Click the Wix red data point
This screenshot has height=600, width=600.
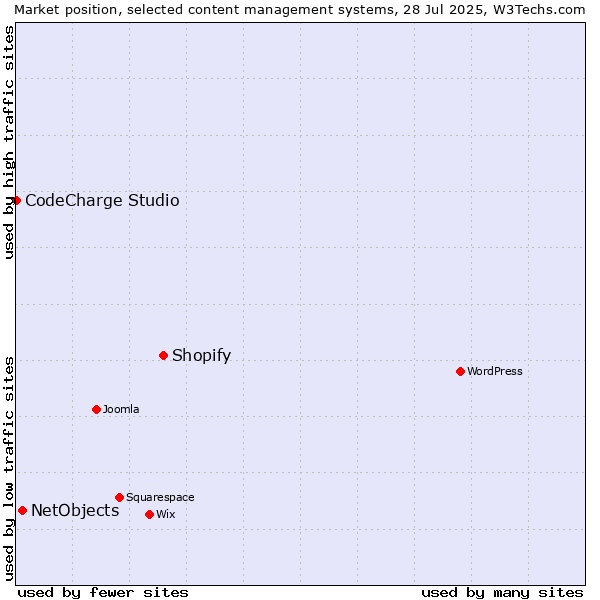click(150, 515)
